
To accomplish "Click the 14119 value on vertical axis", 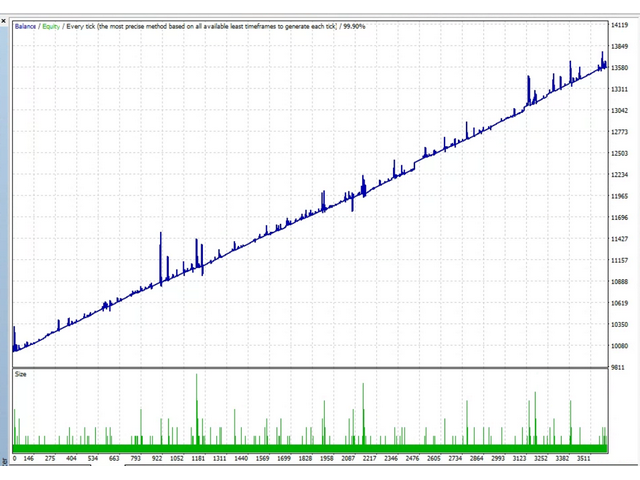I will [x=620, y=25].
